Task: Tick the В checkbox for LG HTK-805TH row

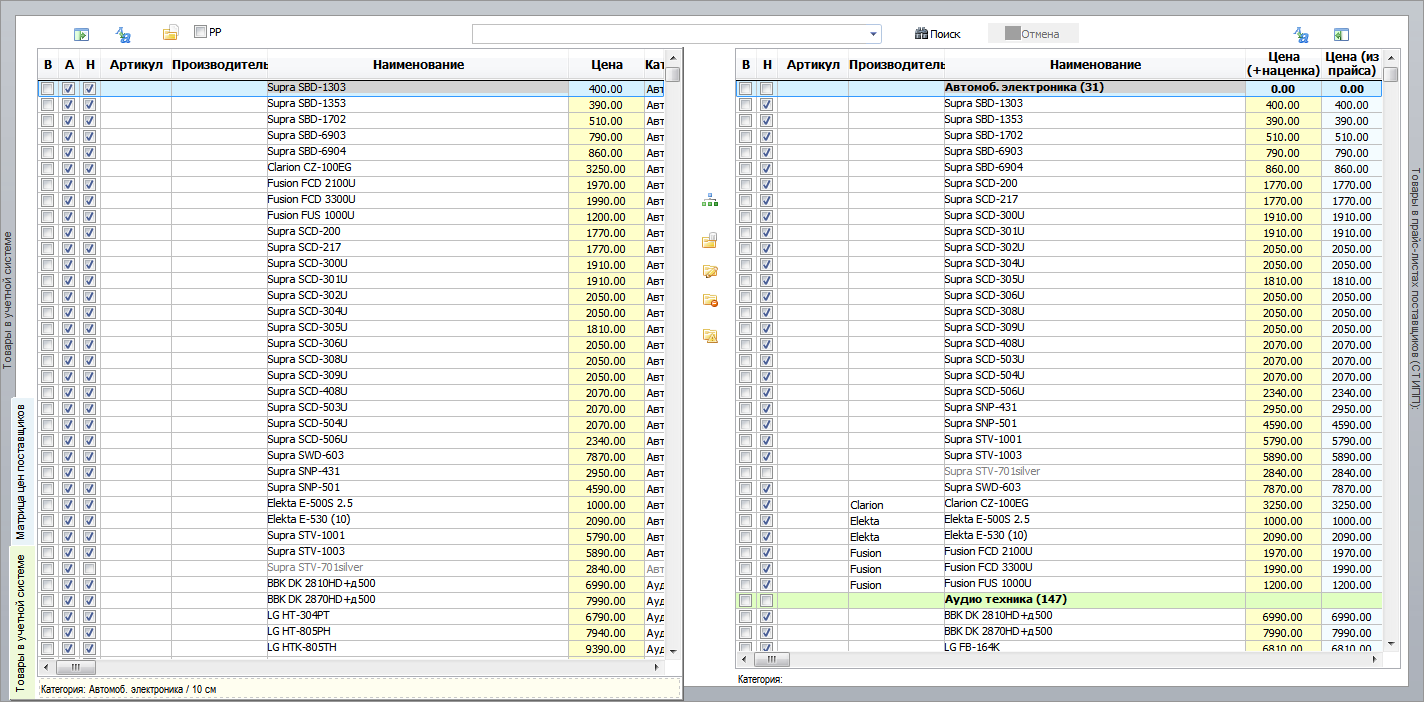Action: [48, 649]
